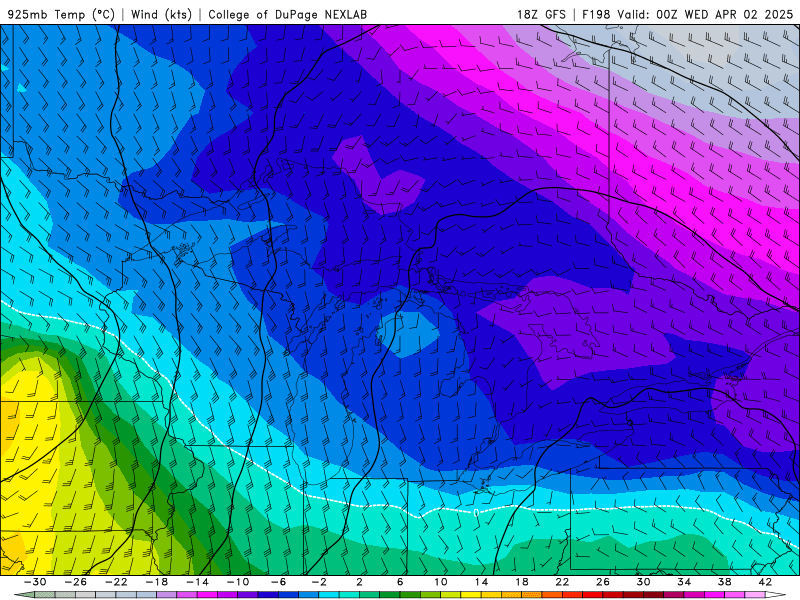Select the '10' legend value

[440, 582]
